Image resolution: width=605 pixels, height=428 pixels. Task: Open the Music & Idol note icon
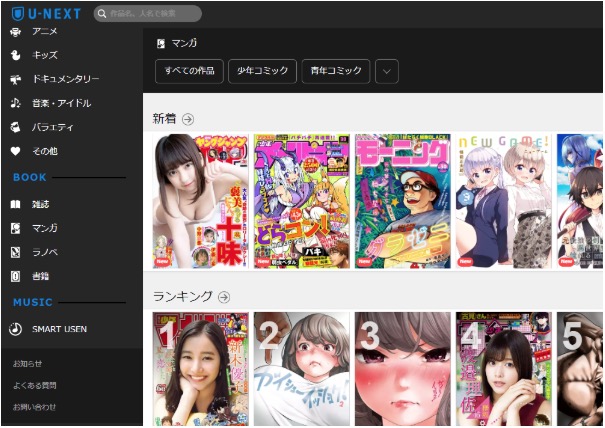click(x=15, y=103)
